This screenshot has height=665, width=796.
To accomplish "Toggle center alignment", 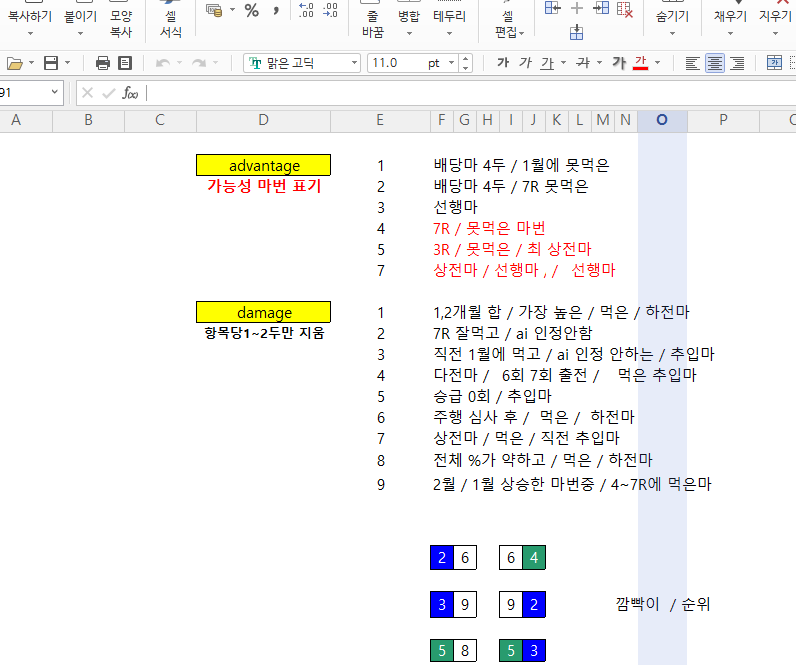I will 715,63.
